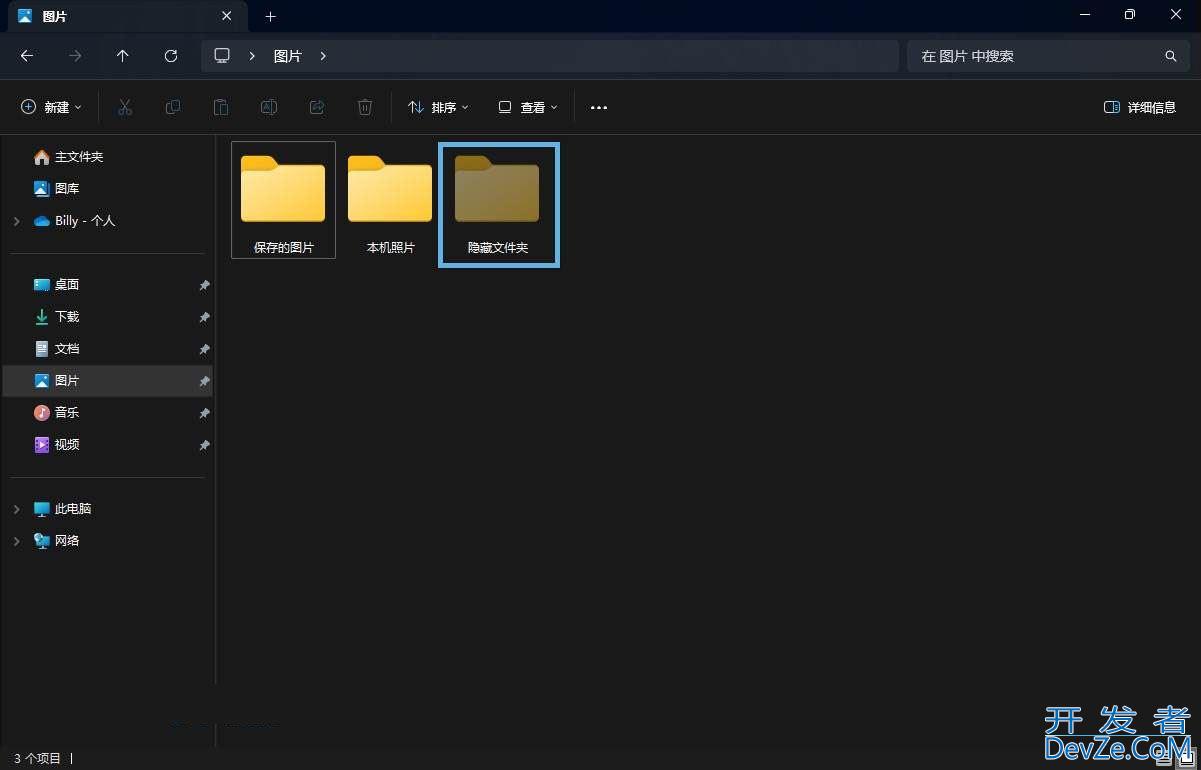Expand the 此电脑 tree node

16,509
